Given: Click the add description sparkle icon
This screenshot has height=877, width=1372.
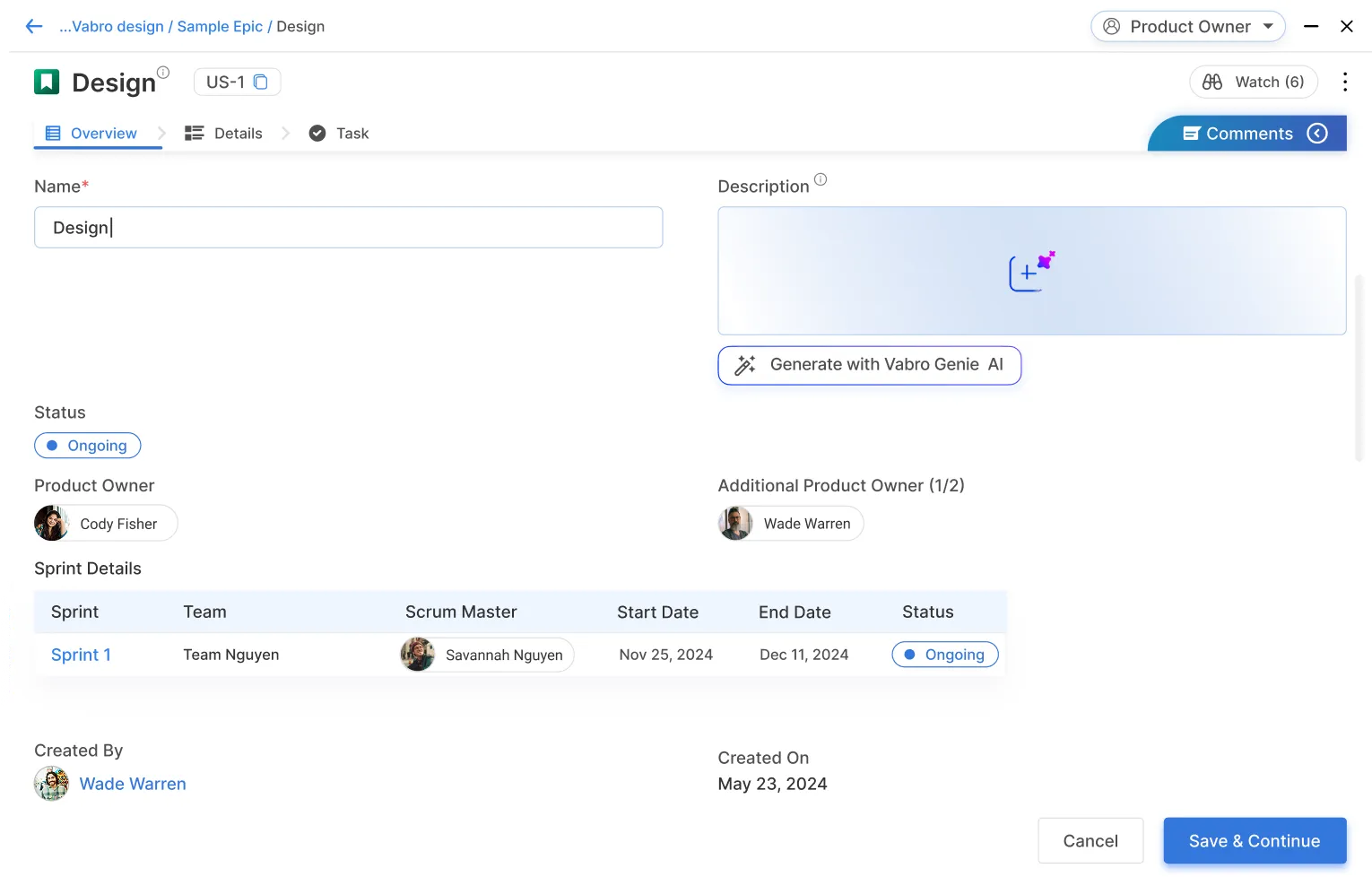Looking at the screenshot, I should tap(1031, 271).
